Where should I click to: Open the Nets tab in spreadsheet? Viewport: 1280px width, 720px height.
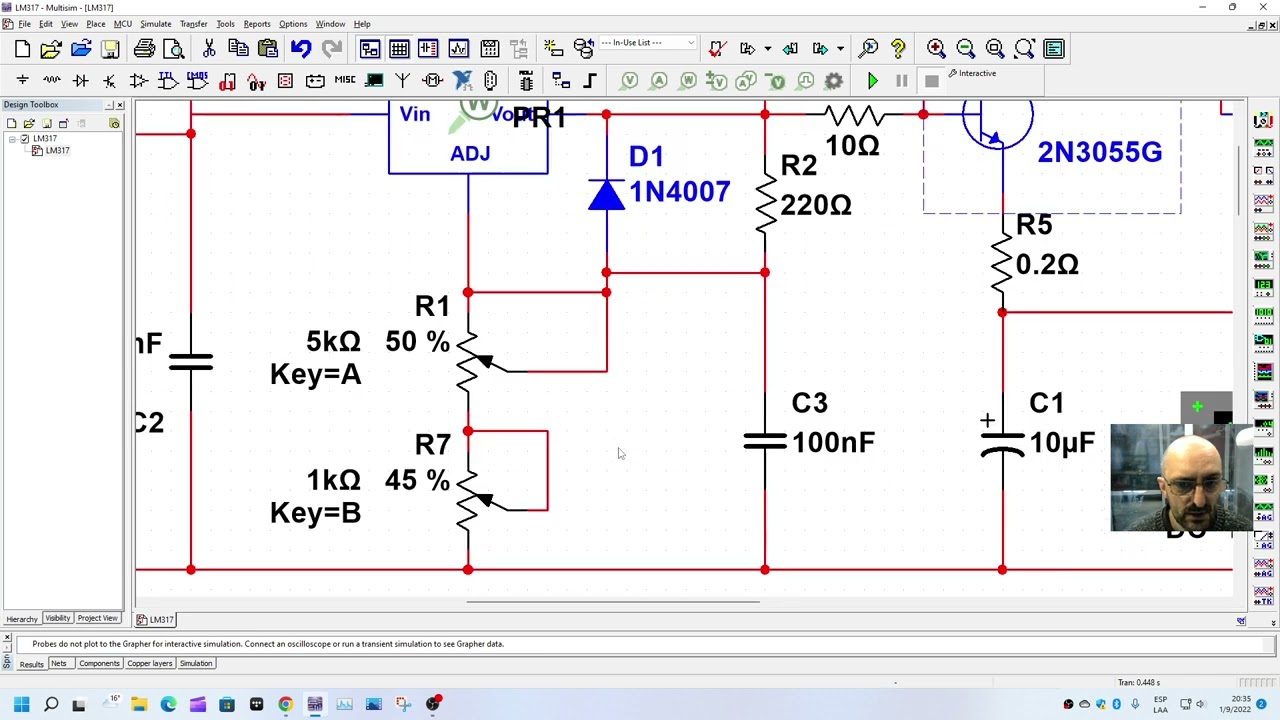(59, 664)
